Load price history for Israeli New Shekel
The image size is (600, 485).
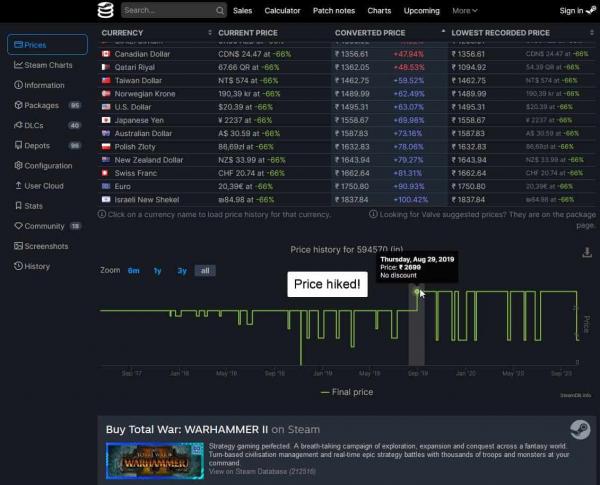click(147, 200)
